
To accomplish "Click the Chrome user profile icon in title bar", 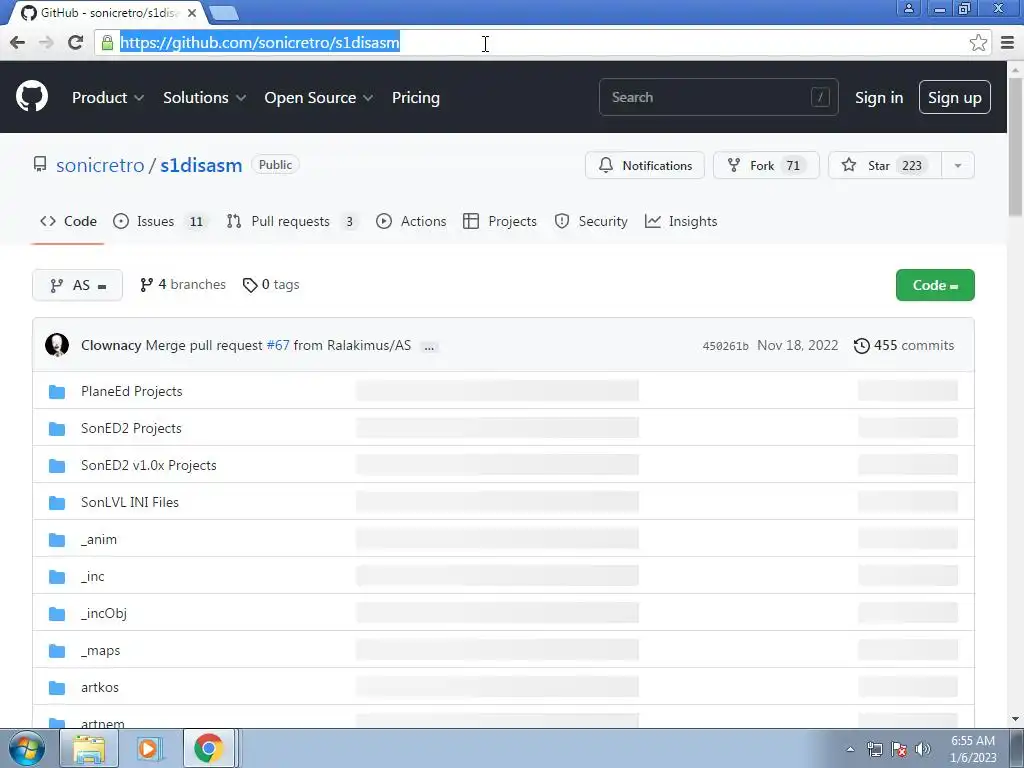I will (x=908, y=8).
